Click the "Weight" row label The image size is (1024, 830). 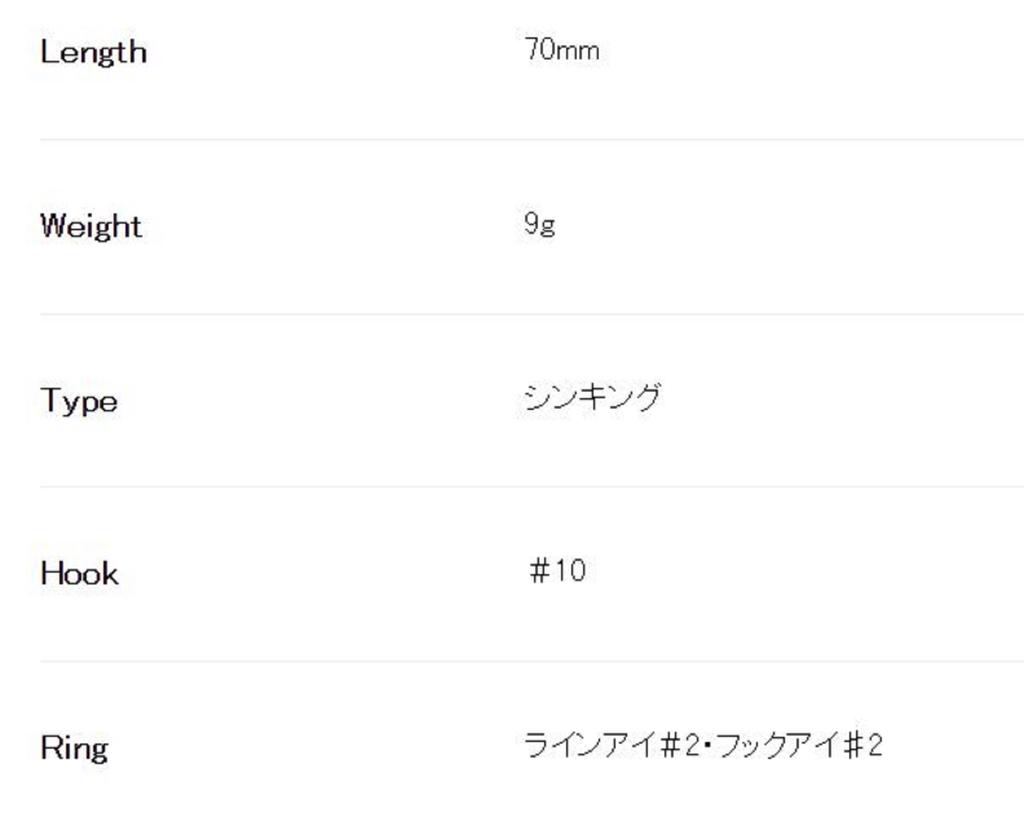(x=91, y=226)
